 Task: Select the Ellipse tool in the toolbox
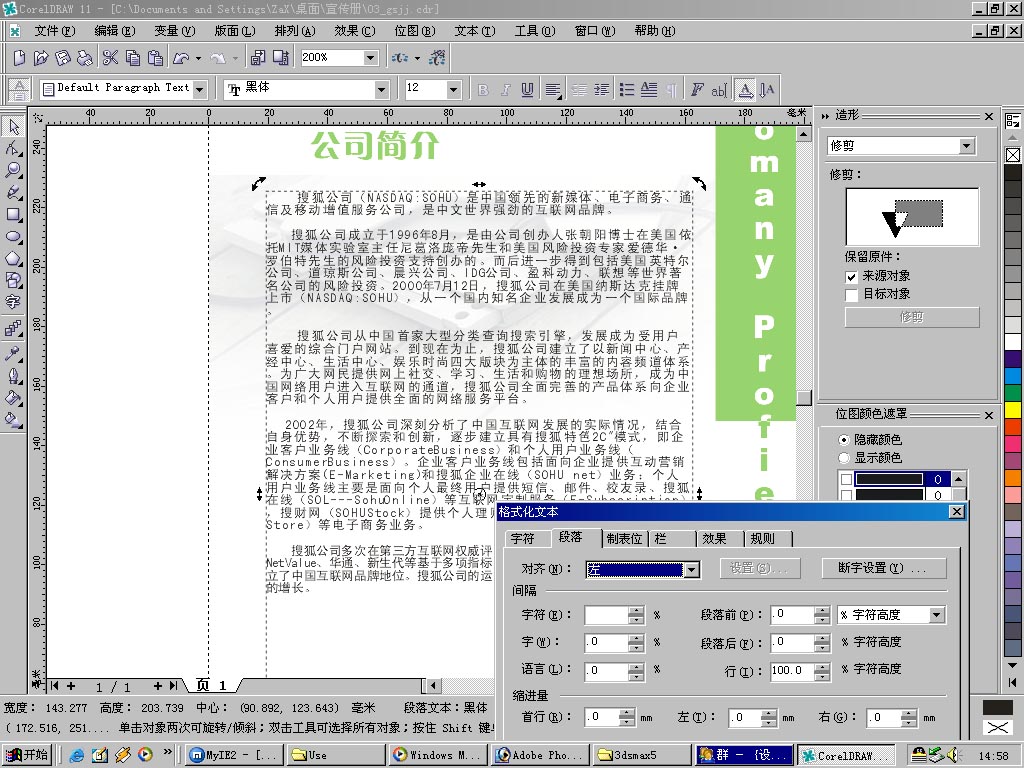pos(14,236)
